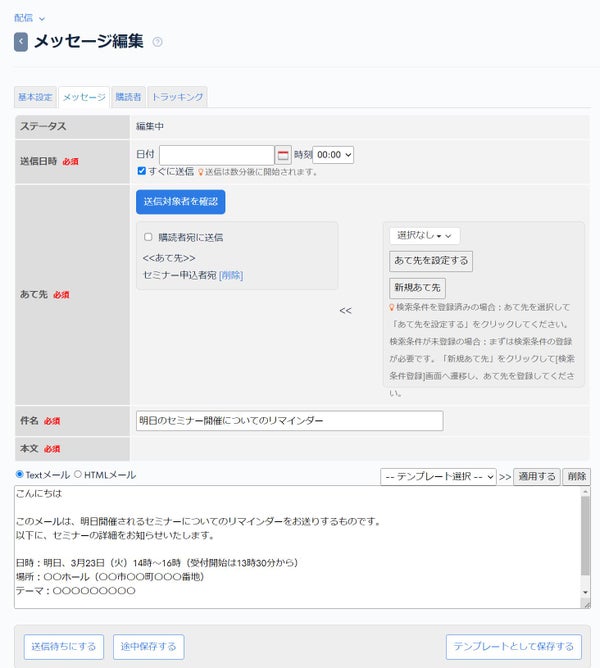The height and width of the screenshot is (668, 600).
Task: Open the テンプレート選択 dropdown
Action: tap(438, 477)
